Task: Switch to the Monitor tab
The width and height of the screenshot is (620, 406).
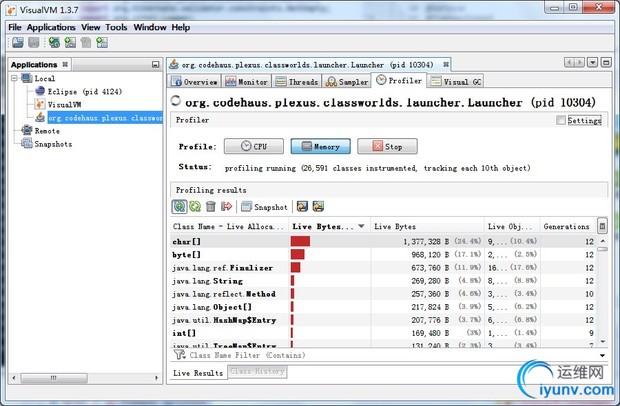Action: click(x=246, y=81)
